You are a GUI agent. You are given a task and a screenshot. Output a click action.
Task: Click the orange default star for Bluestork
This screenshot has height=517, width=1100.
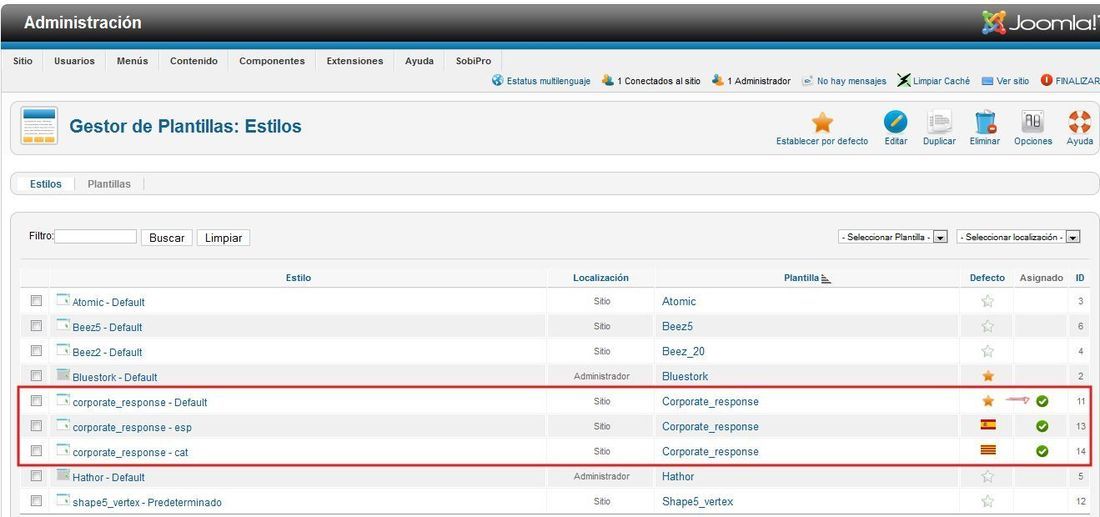click(988, 376)
